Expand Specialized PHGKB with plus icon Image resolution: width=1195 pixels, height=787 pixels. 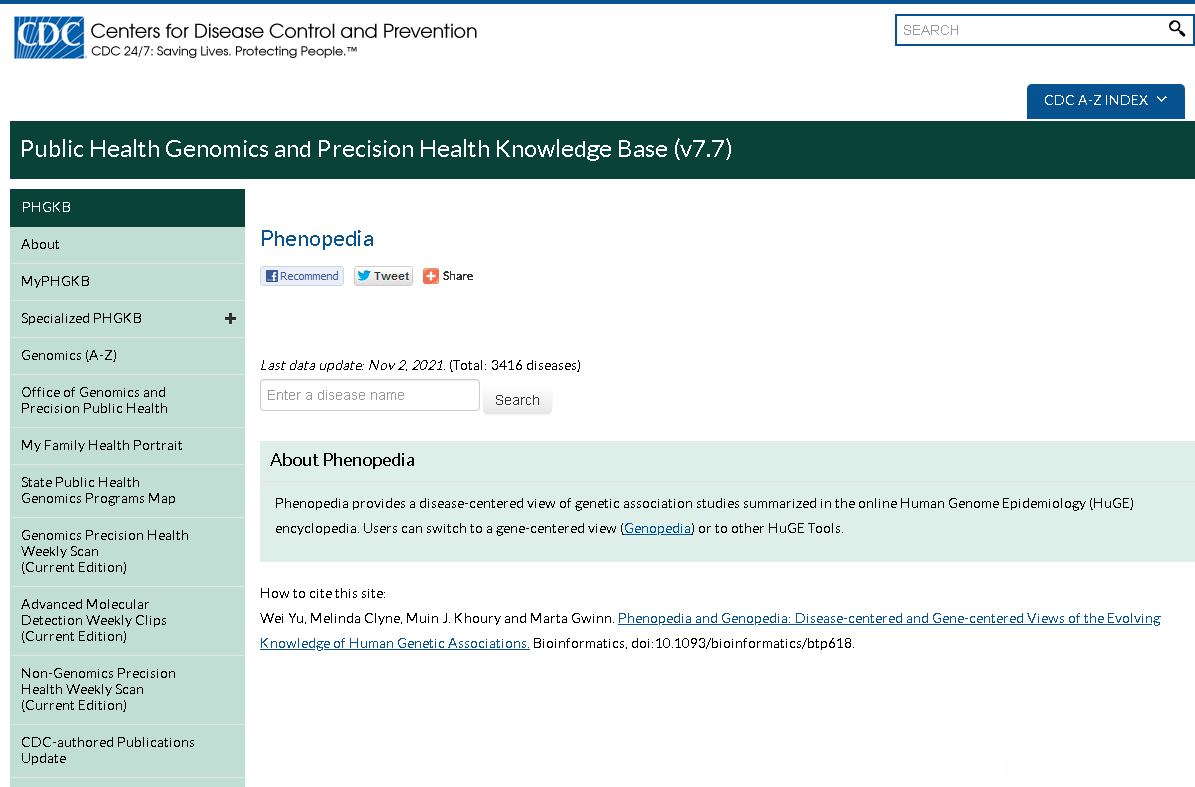coord(230,318)
